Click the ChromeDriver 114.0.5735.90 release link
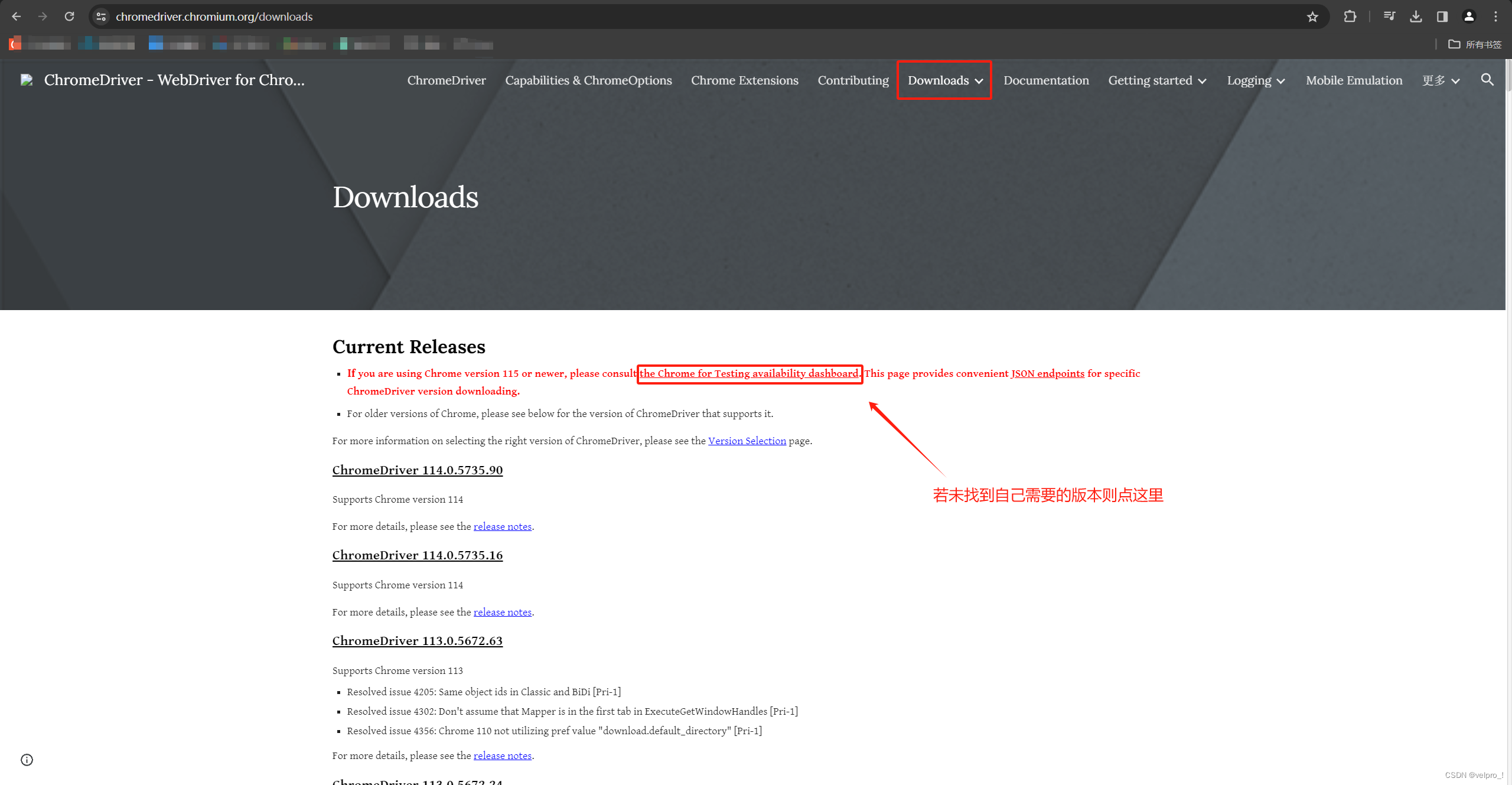This screenshot has width=1512, height=785. (x=417, y=470)
